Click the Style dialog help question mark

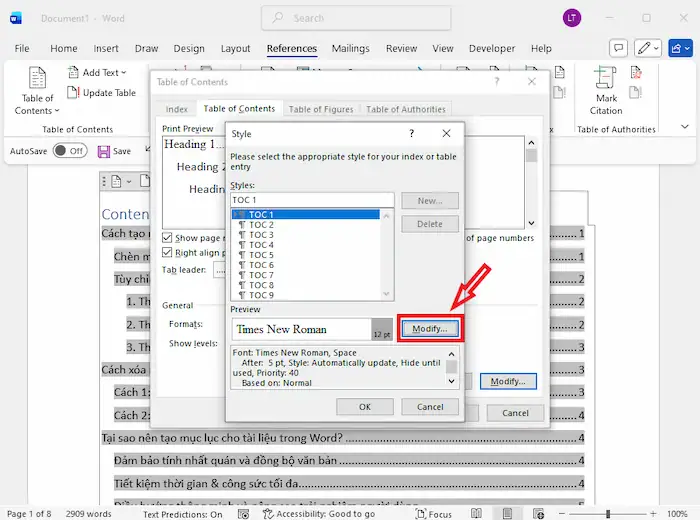411,133
